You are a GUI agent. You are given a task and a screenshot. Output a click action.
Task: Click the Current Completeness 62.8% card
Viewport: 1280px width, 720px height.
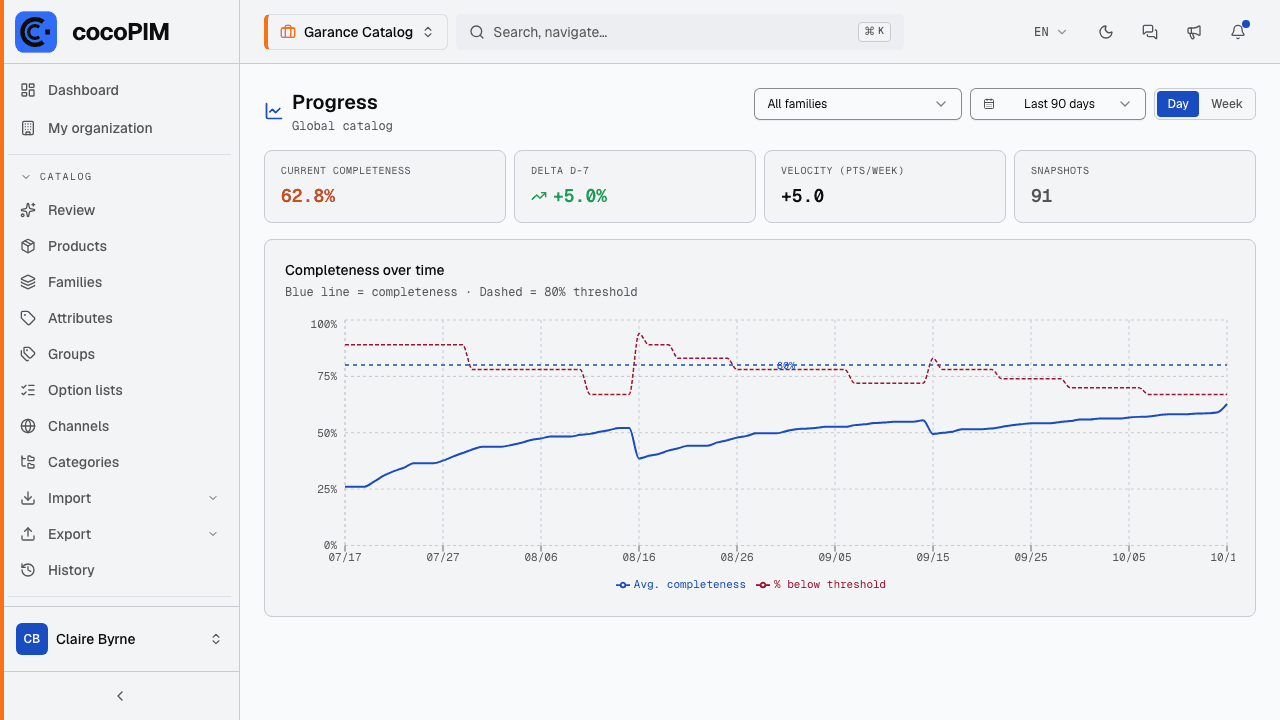[385, 186]
